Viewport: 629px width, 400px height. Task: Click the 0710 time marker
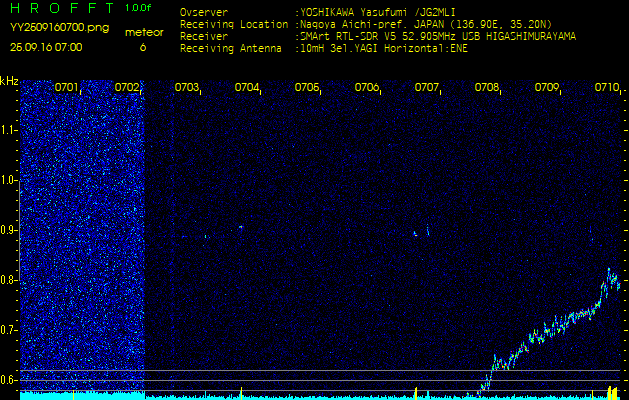[x=606, y=87]
